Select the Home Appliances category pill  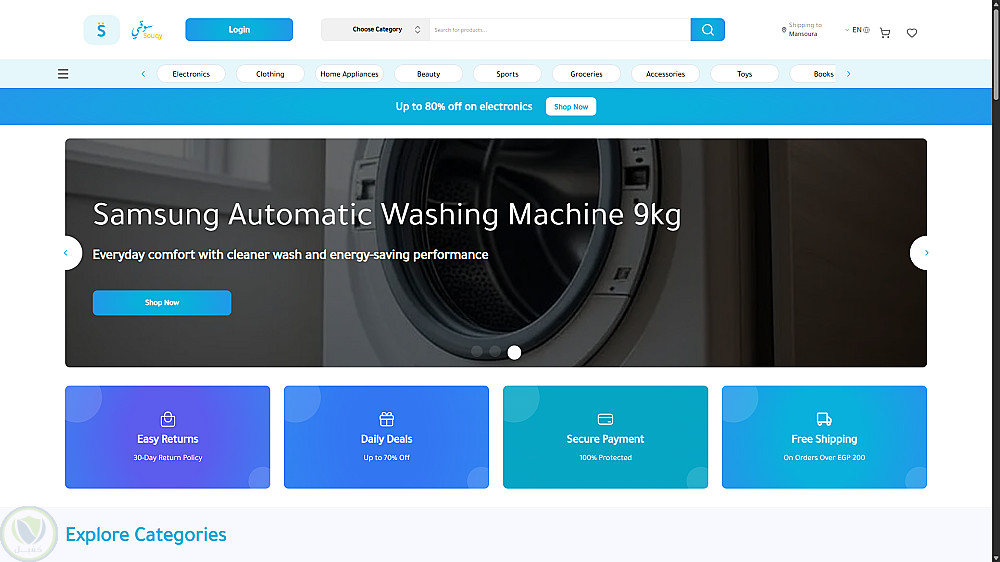[349, 74]
